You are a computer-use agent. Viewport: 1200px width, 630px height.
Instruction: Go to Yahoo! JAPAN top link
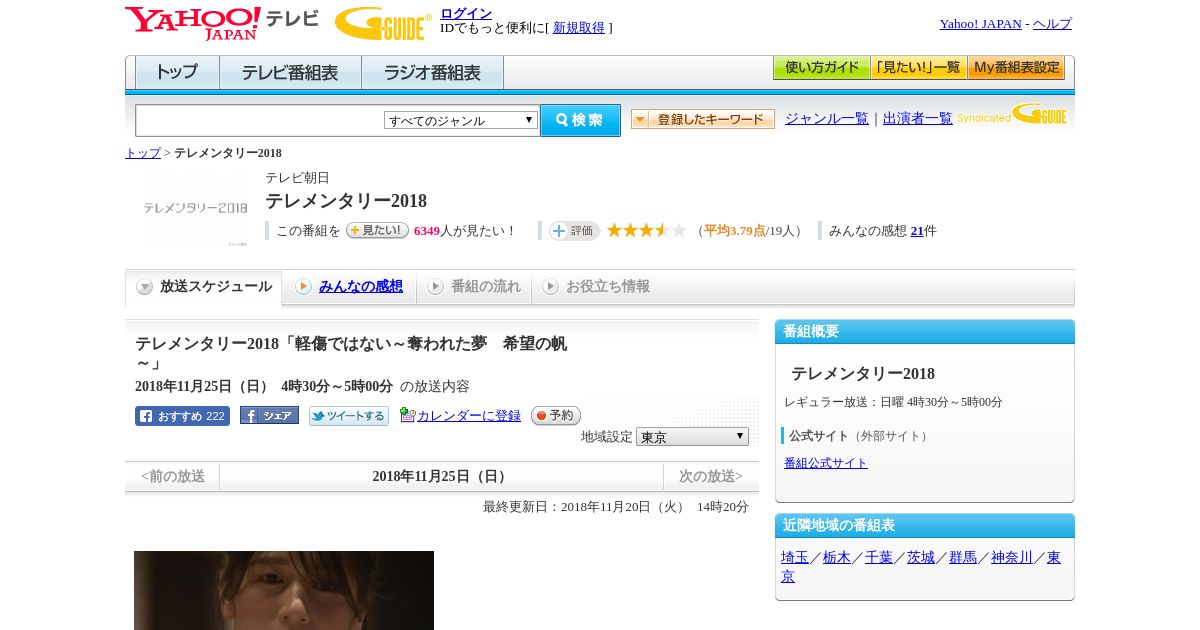click(x=980, y=24)
